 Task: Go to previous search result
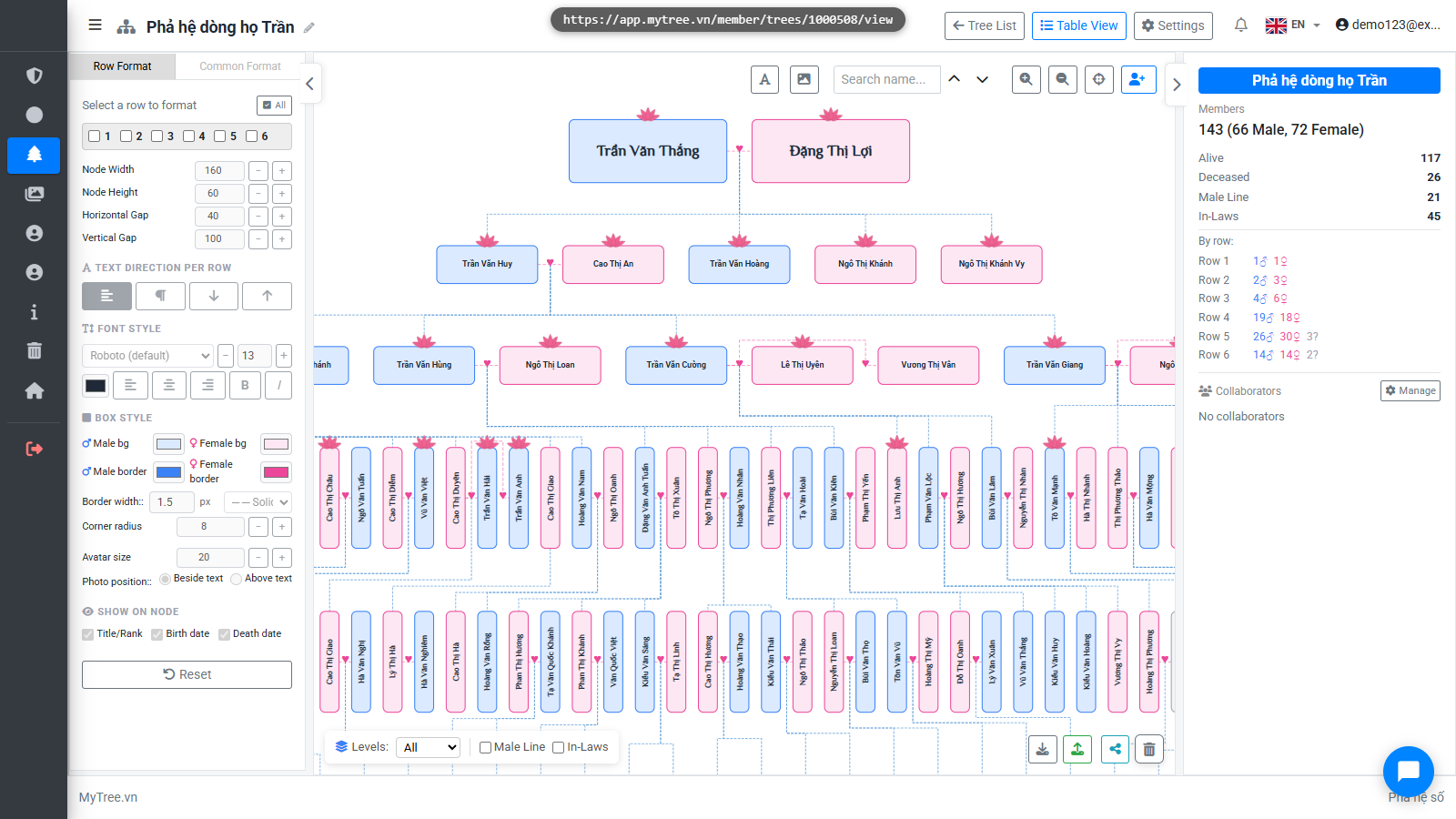(x=954, y=79)
